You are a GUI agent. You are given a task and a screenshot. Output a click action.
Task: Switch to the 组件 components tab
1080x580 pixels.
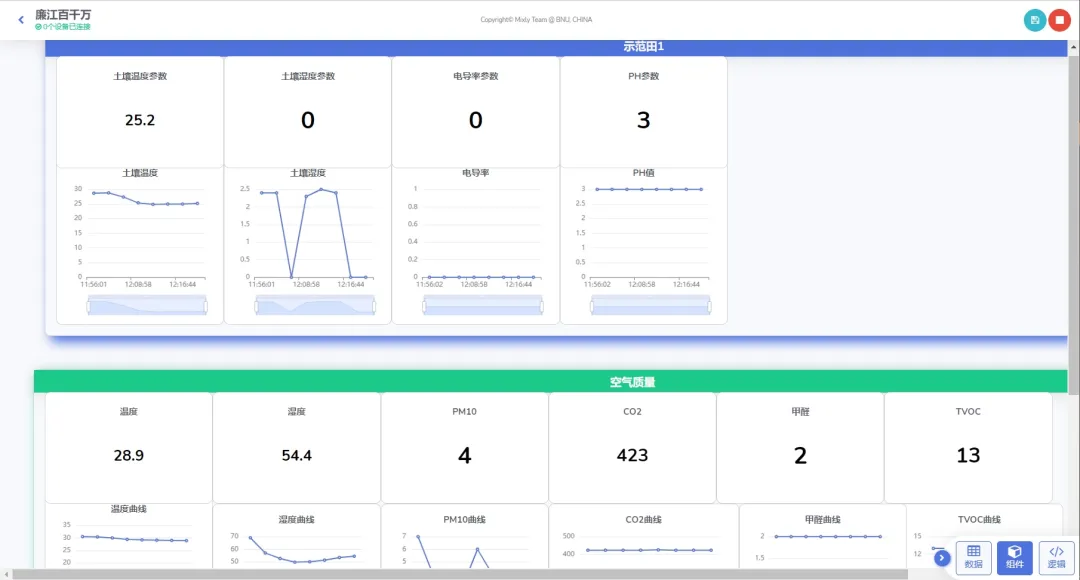coord(1015,557)
